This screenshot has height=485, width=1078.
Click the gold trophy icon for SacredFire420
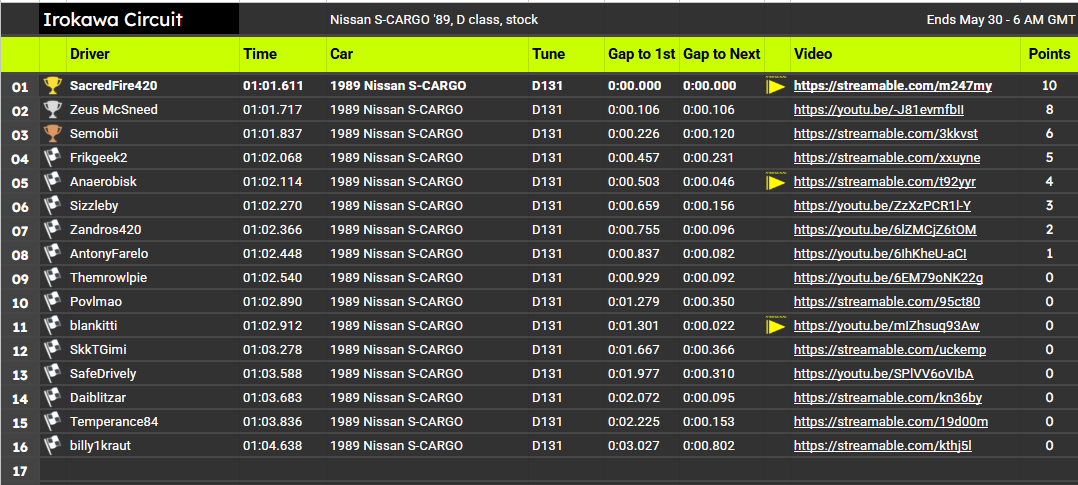click(x=52, y=86)
